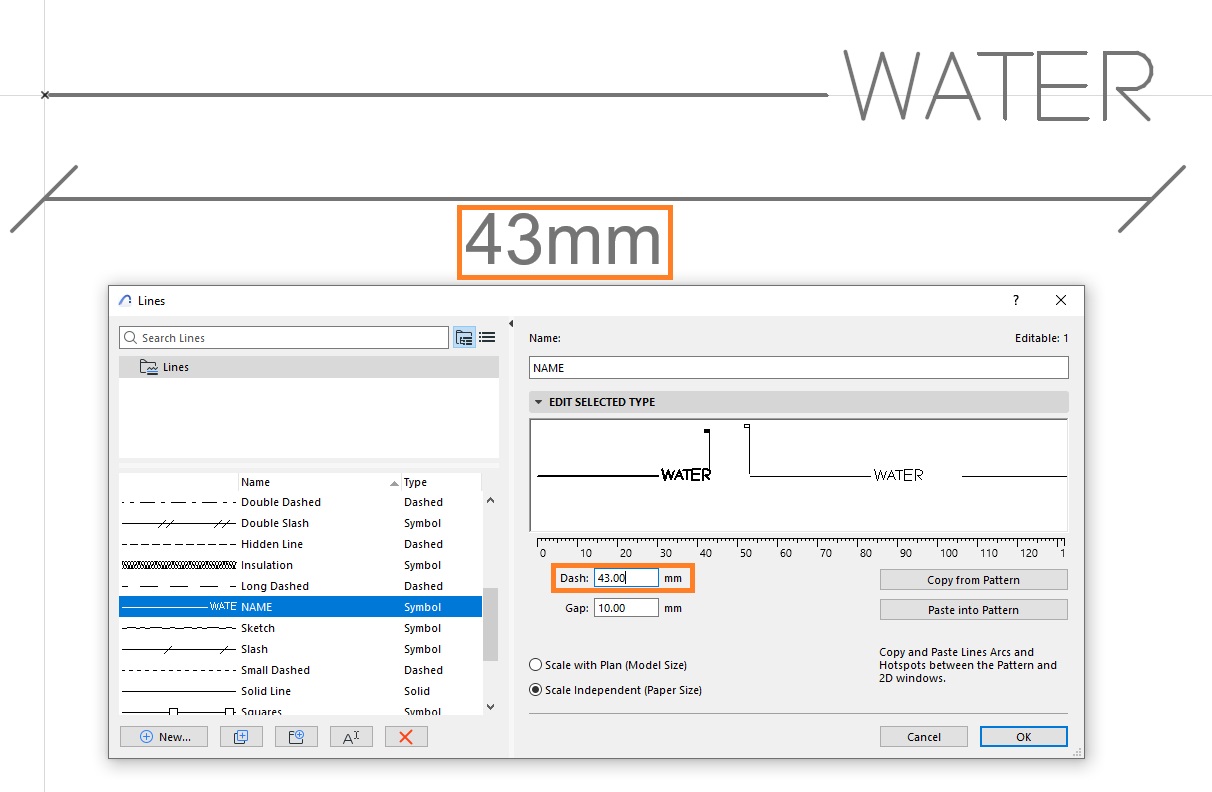
Task: Collapse left panel with small arrow
Action: (511, 324)
